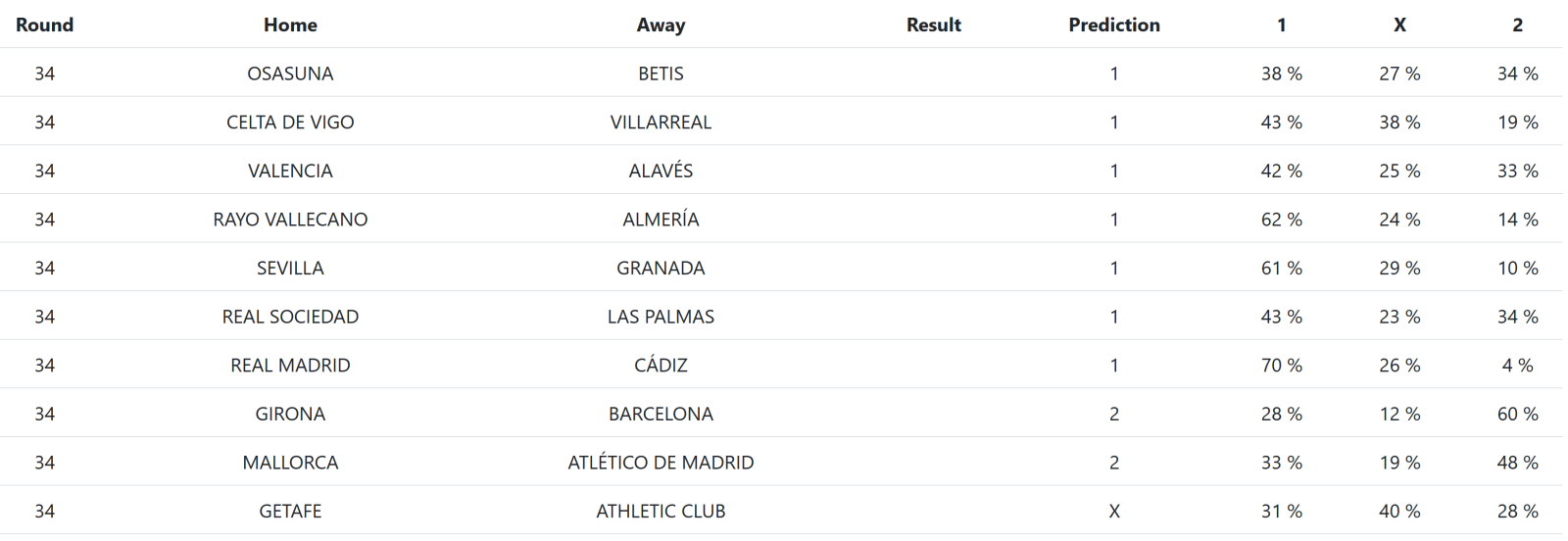Screen dimensions: 1568x541
Task: Click the 70 % home win probability
Action: click(x=1281, y=366)
